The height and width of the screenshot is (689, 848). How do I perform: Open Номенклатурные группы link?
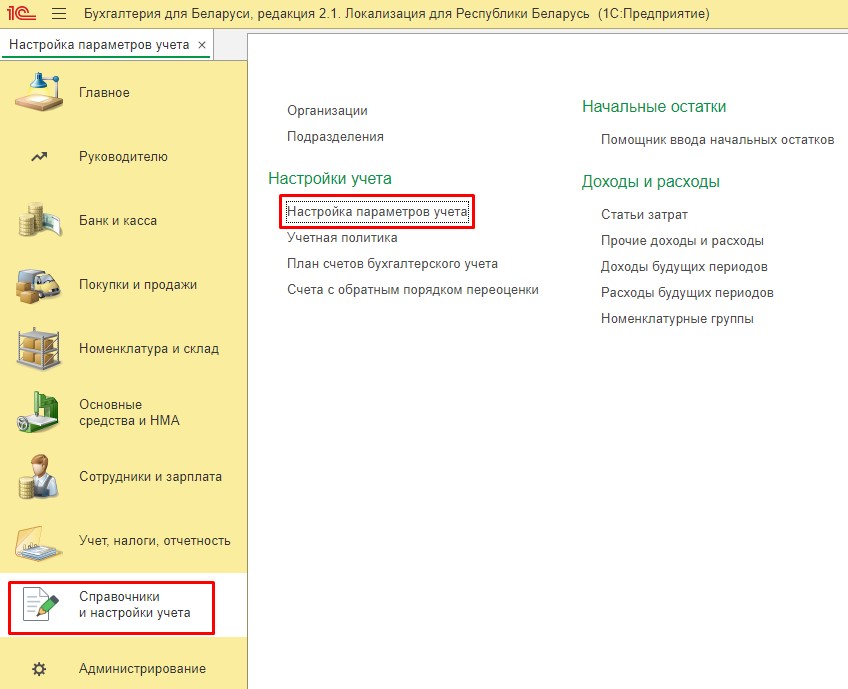677,319
